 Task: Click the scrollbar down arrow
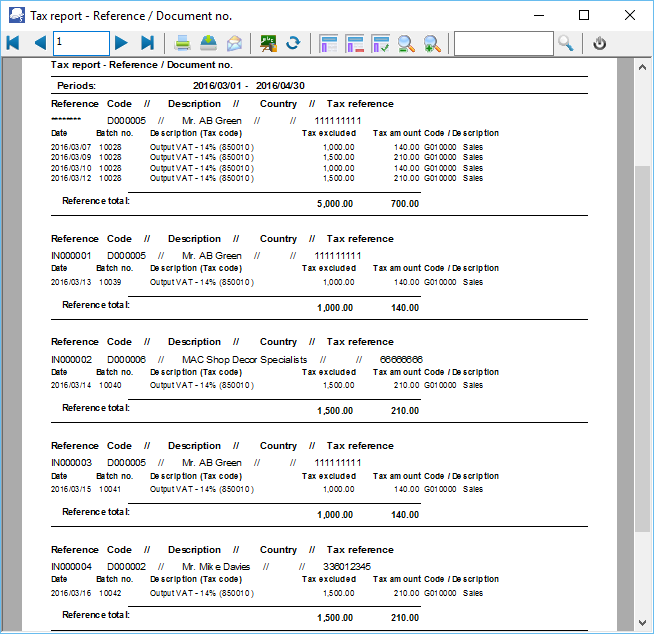[644, 623]
